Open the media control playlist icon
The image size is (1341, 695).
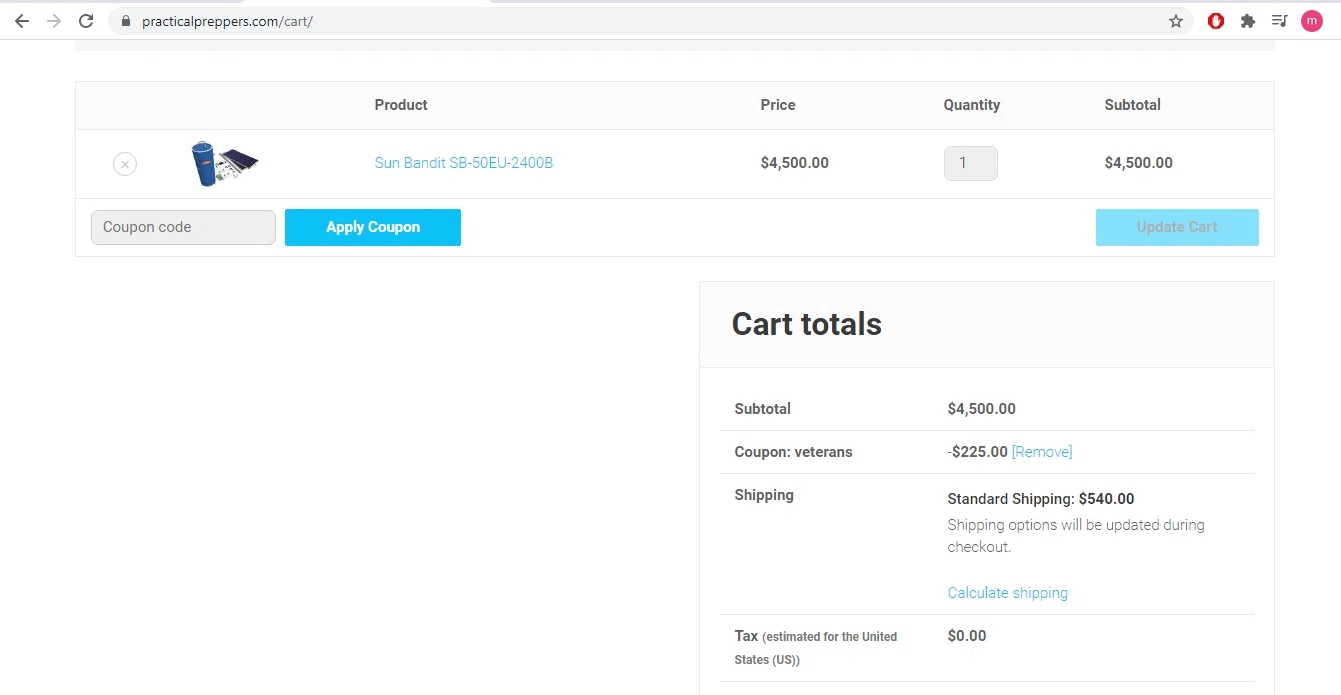(1279, 21)
